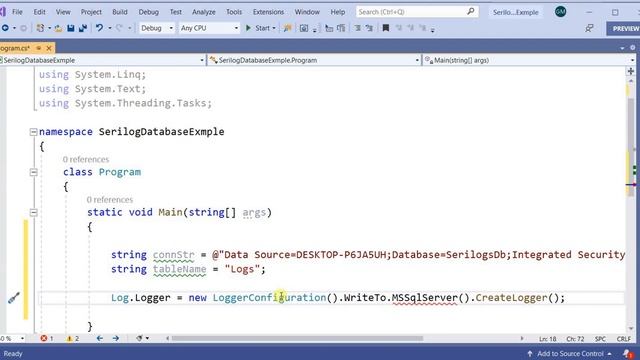Click the Open File folder icon
640x360 pixels.
[58, 28]
